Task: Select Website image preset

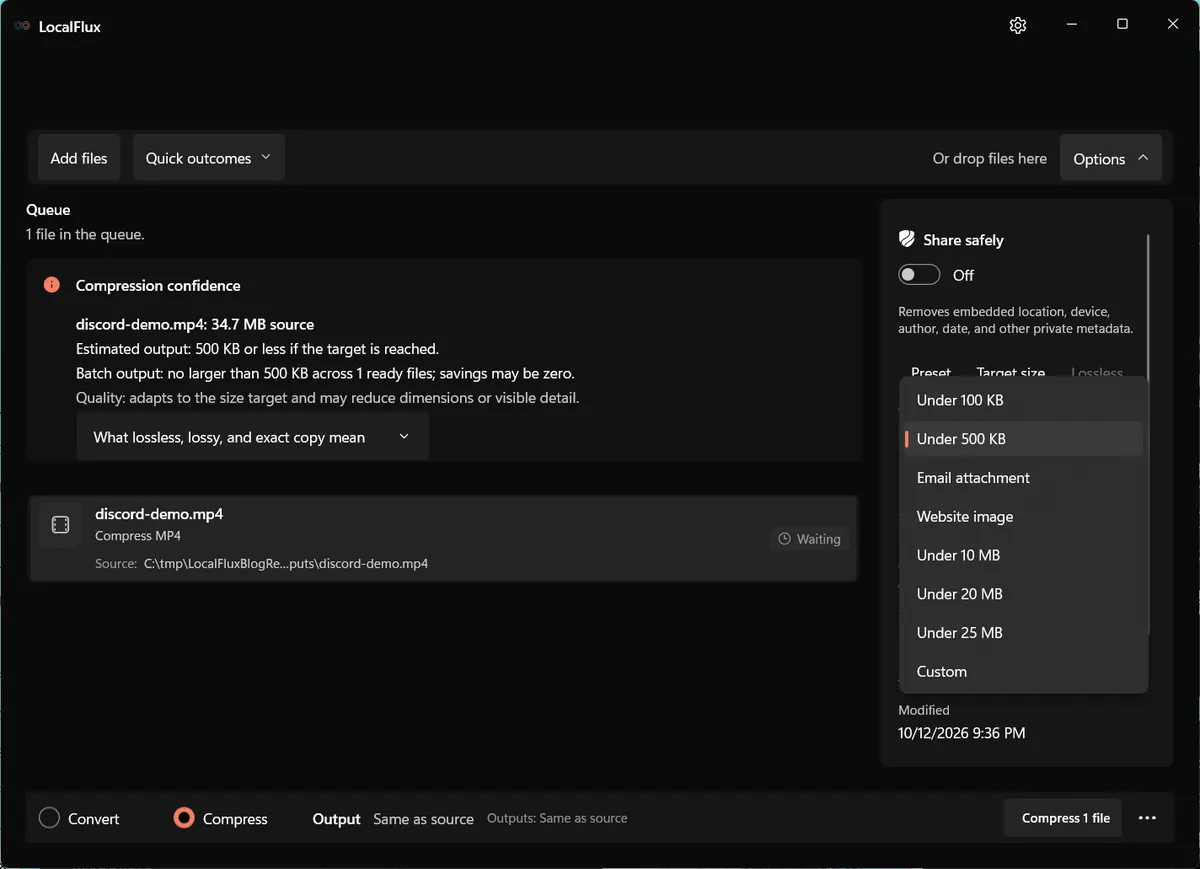Action: pyautogui.click(x=1023, y=517)
